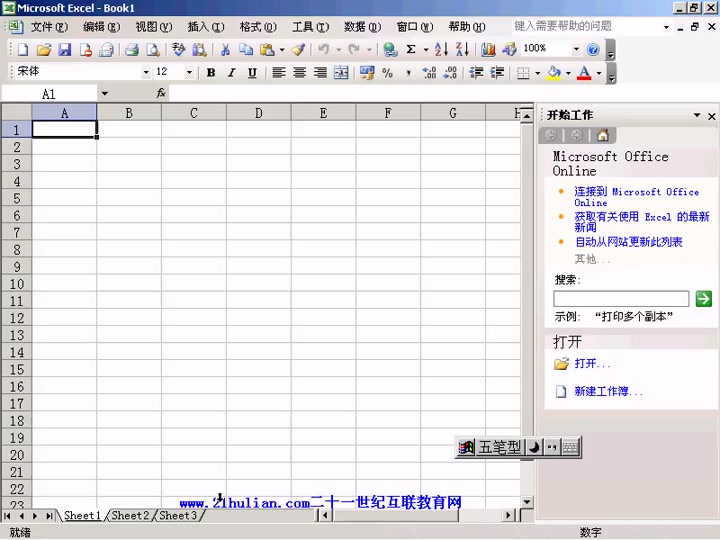720x540 pixels.
Task: Click Decrease Decimal icon
Action: click(450, 73)
